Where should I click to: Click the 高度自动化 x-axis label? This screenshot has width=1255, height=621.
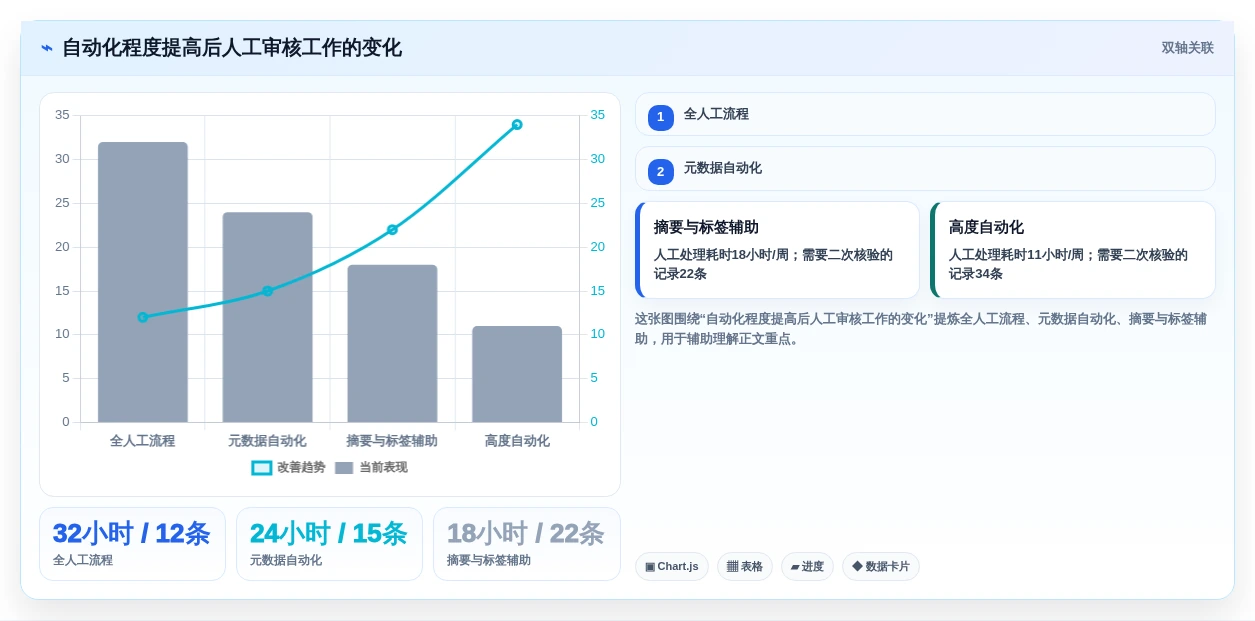(517, 441)
